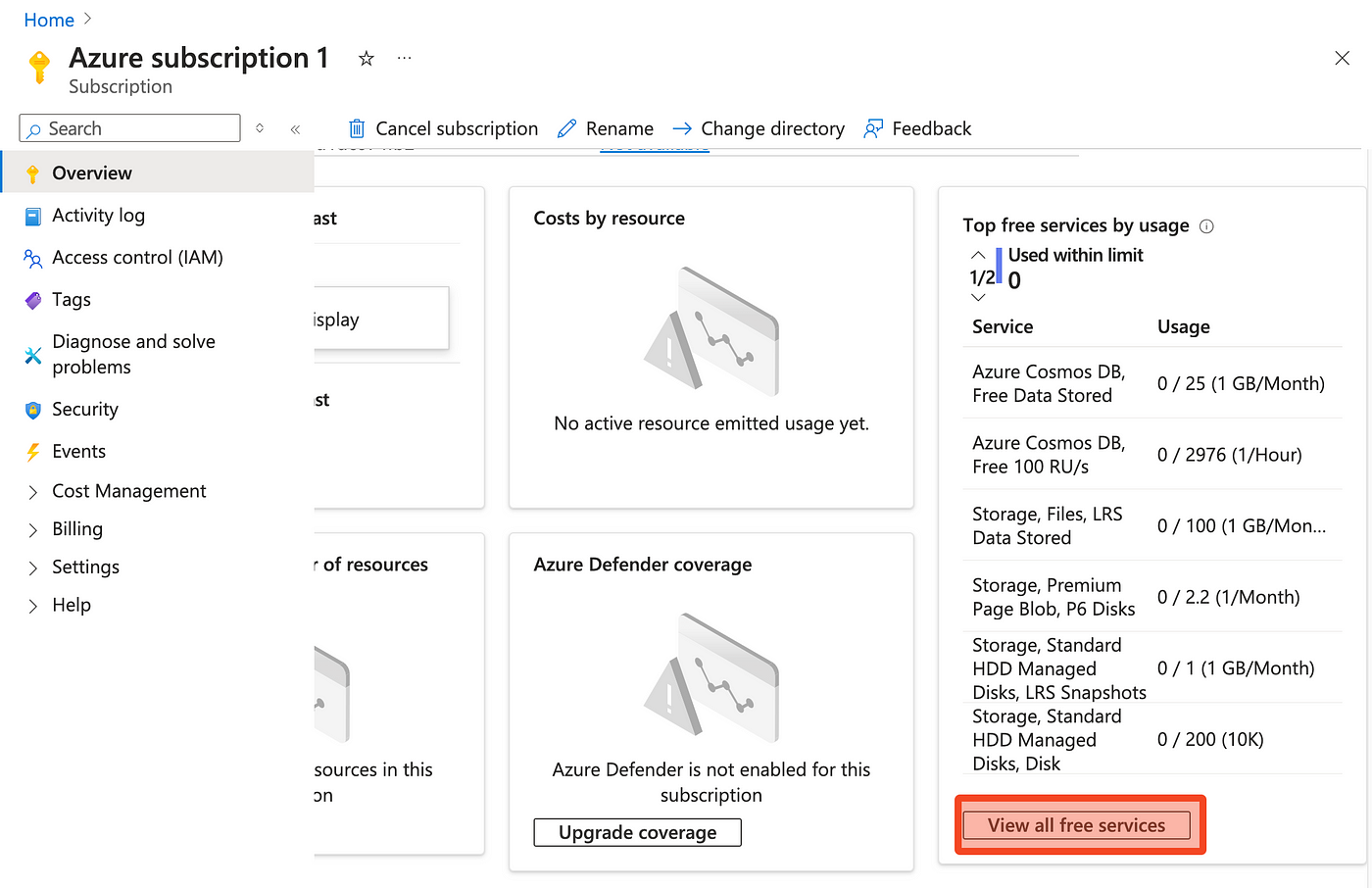Click the up chevron above 1/2
The width and height of the screenshot is (1372, 888).
click(x=978, y=255)
